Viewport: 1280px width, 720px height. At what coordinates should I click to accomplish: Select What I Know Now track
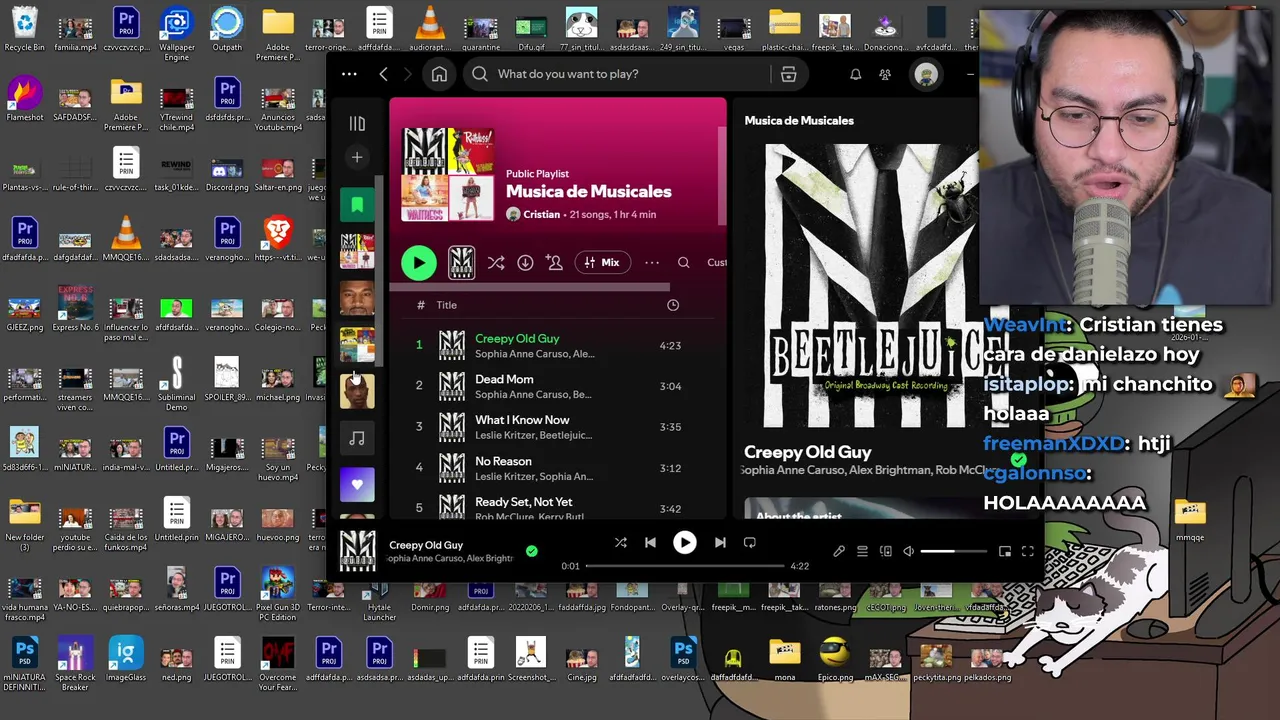click(x=558, y=427)
